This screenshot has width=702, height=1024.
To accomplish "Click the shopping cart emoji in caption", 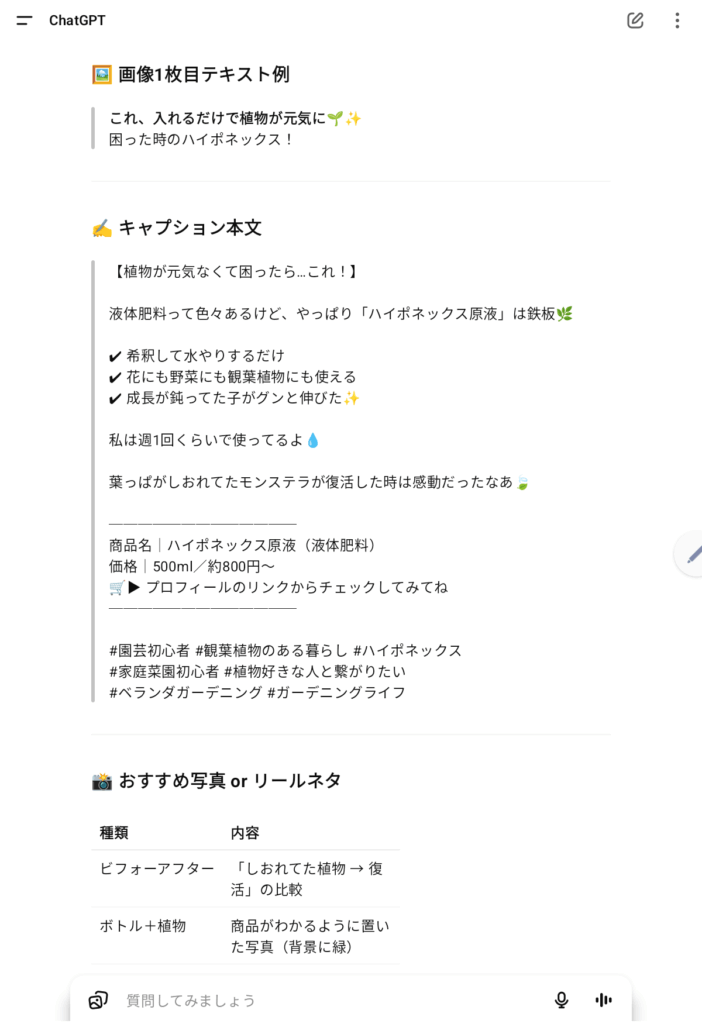I will pyautogui.click(x=117, y=588).
